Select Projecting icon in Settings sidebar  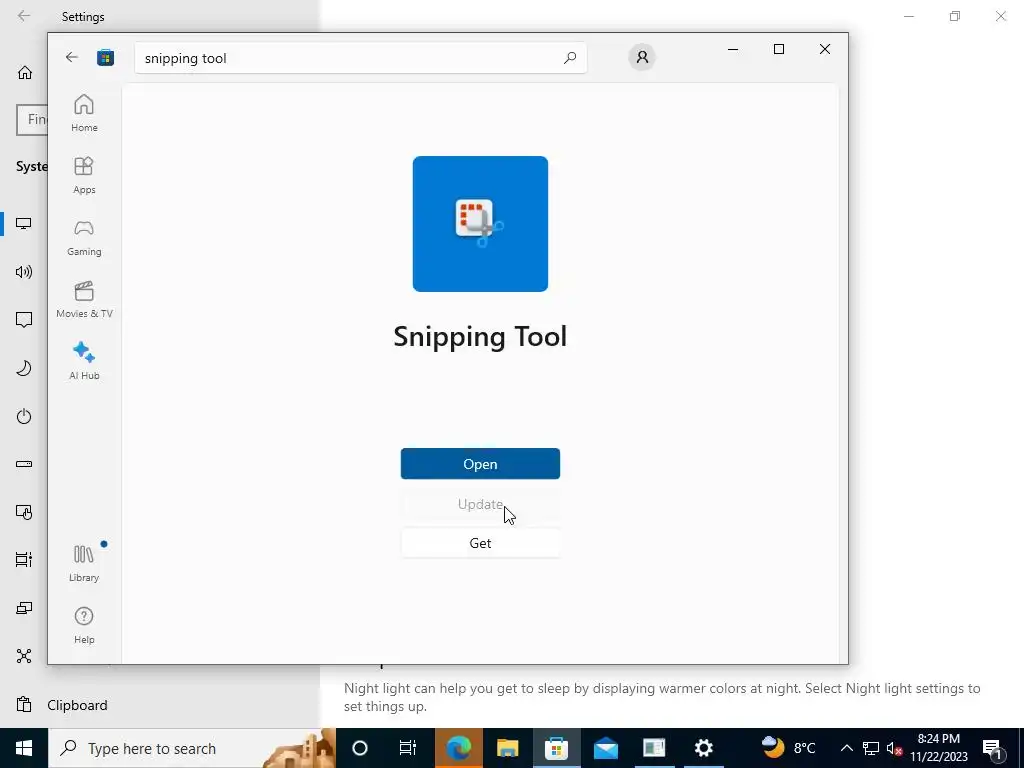tap(24, 608)
